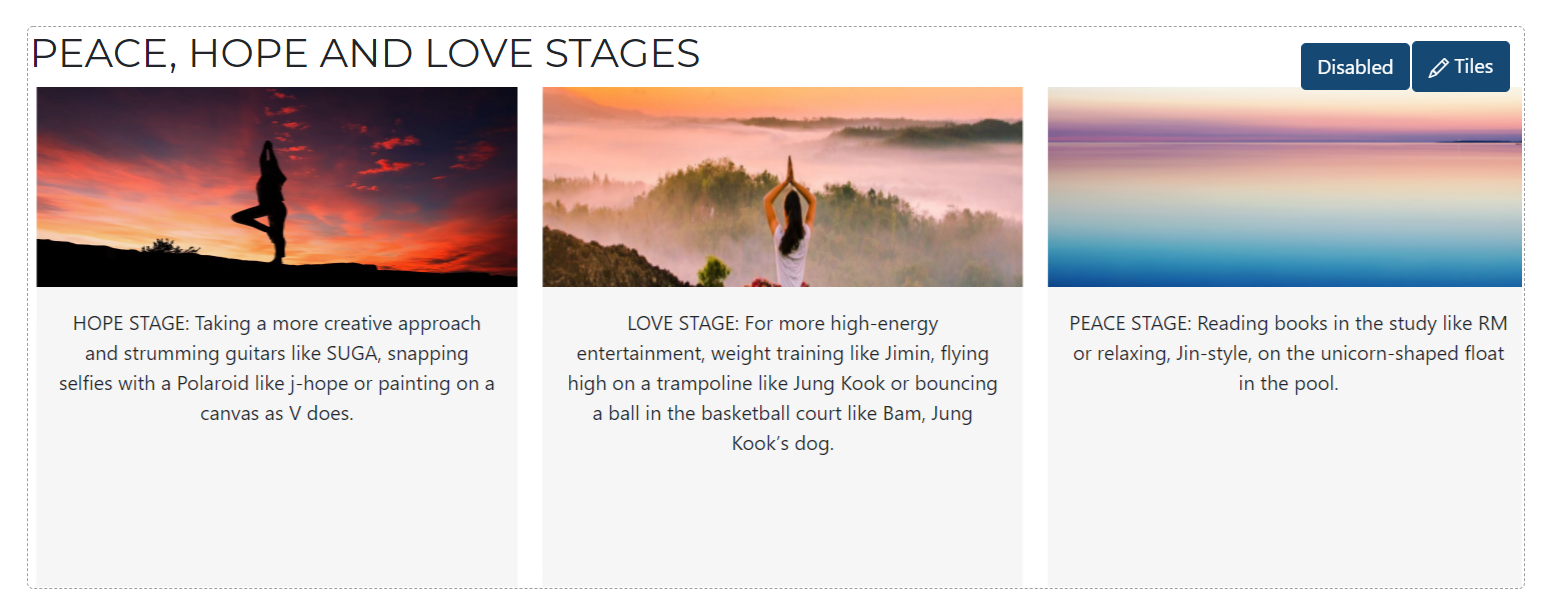Click empty gray area of Peace tile

1285,490
